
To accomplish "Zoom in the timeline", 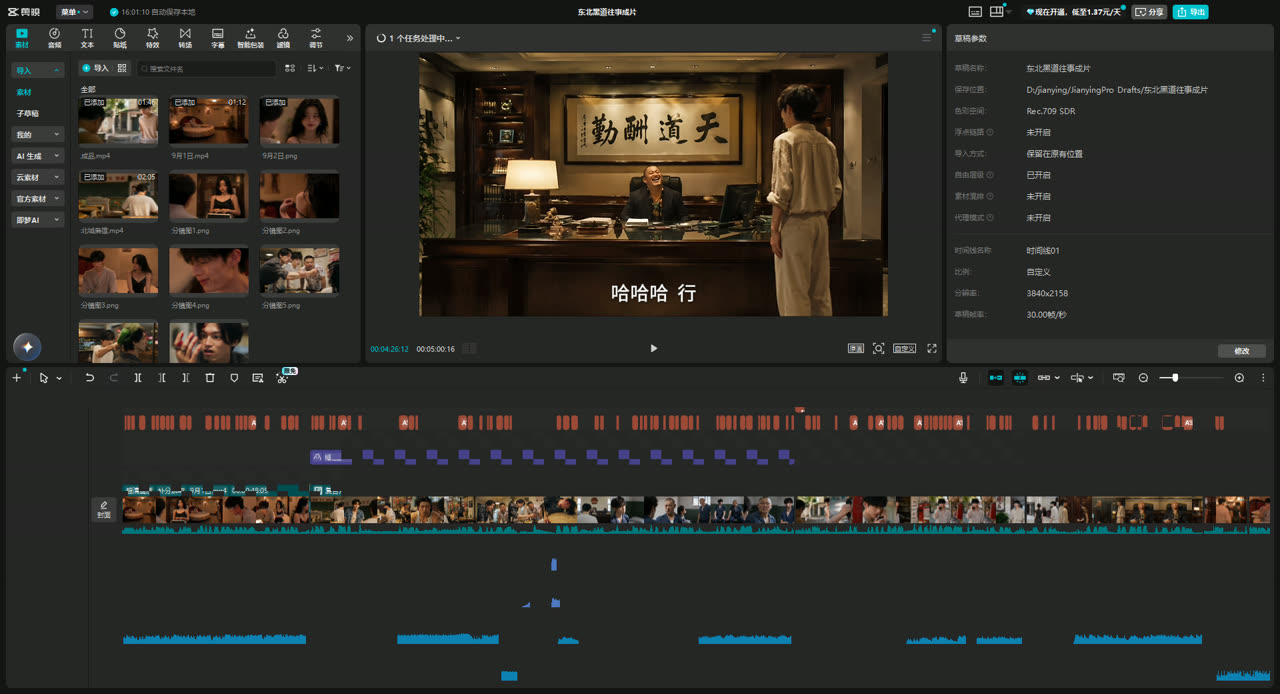I will pyautogui.click(x=1240, y=378).
